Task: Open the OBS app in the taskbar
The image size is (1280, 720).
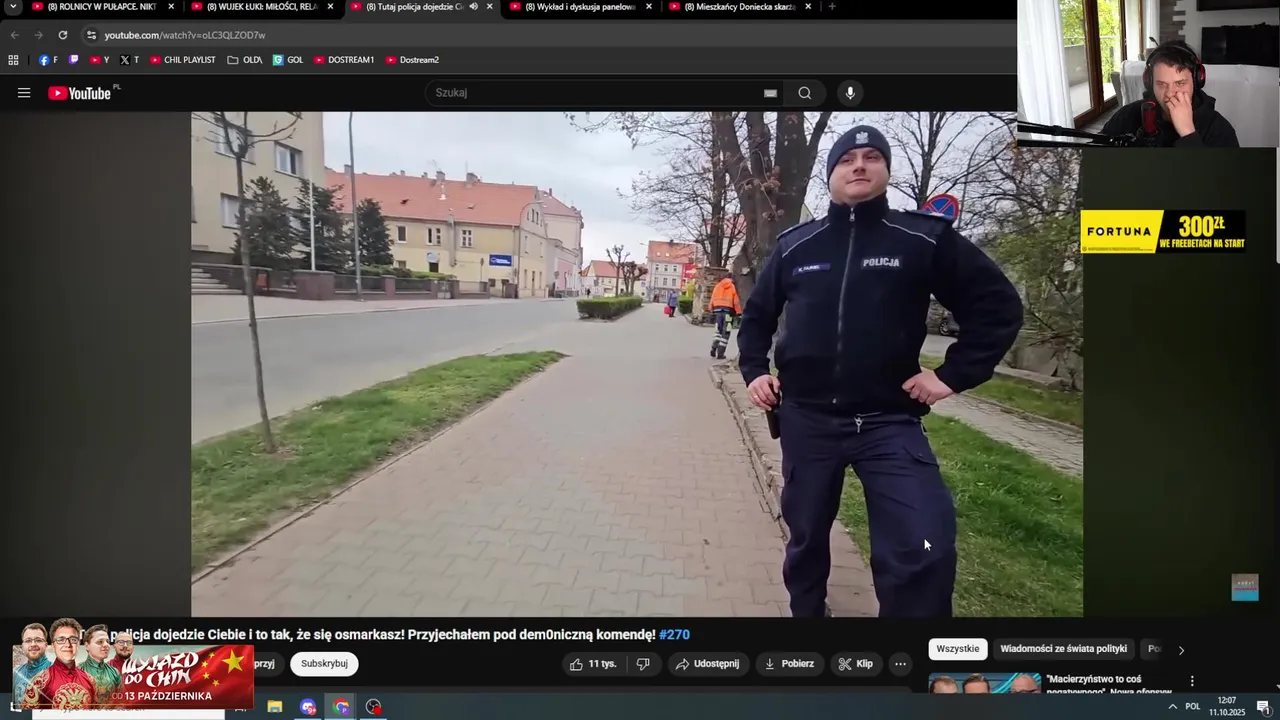Action: pyautogui.click(x=374, y=707)
